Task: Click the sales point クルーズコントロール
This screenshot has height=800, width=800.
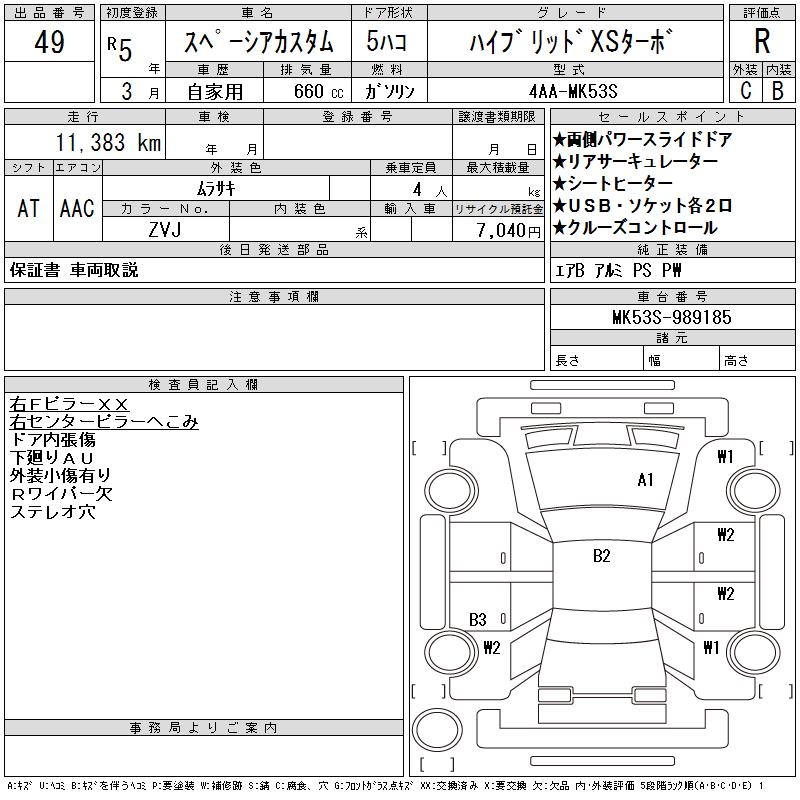Action: 636,228
